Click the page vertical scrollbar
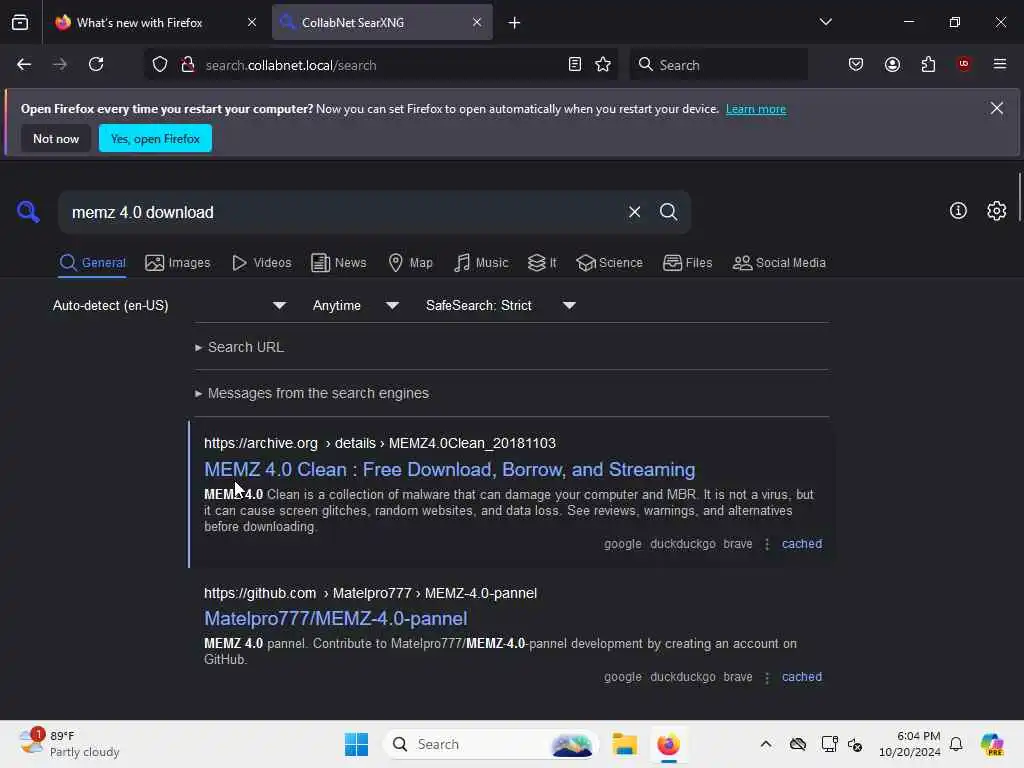The width and height of the screenshot is (1024, 768). coord(1019,197)
